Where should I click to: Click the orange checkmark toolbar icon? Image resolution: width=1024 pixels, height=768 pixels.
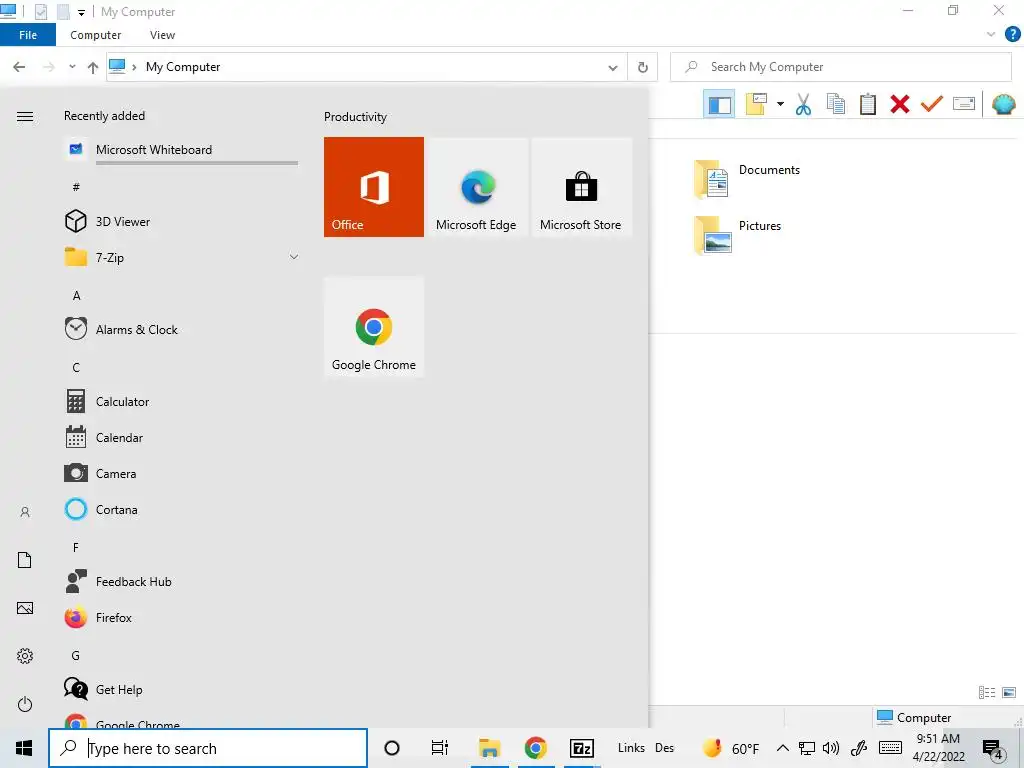point(932,104)
